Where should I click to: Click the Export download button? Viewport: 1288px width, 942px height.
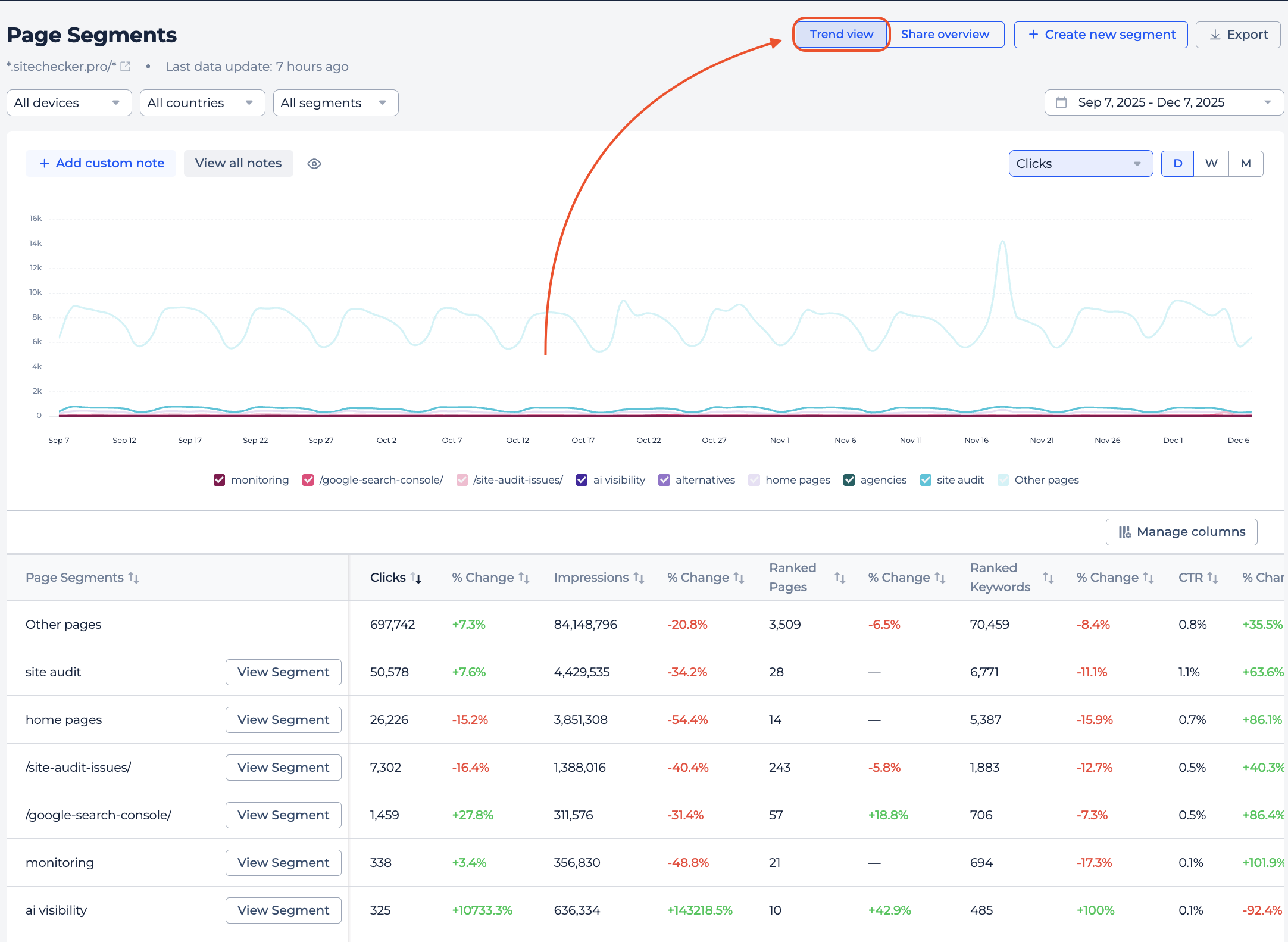click(1238, 35)
